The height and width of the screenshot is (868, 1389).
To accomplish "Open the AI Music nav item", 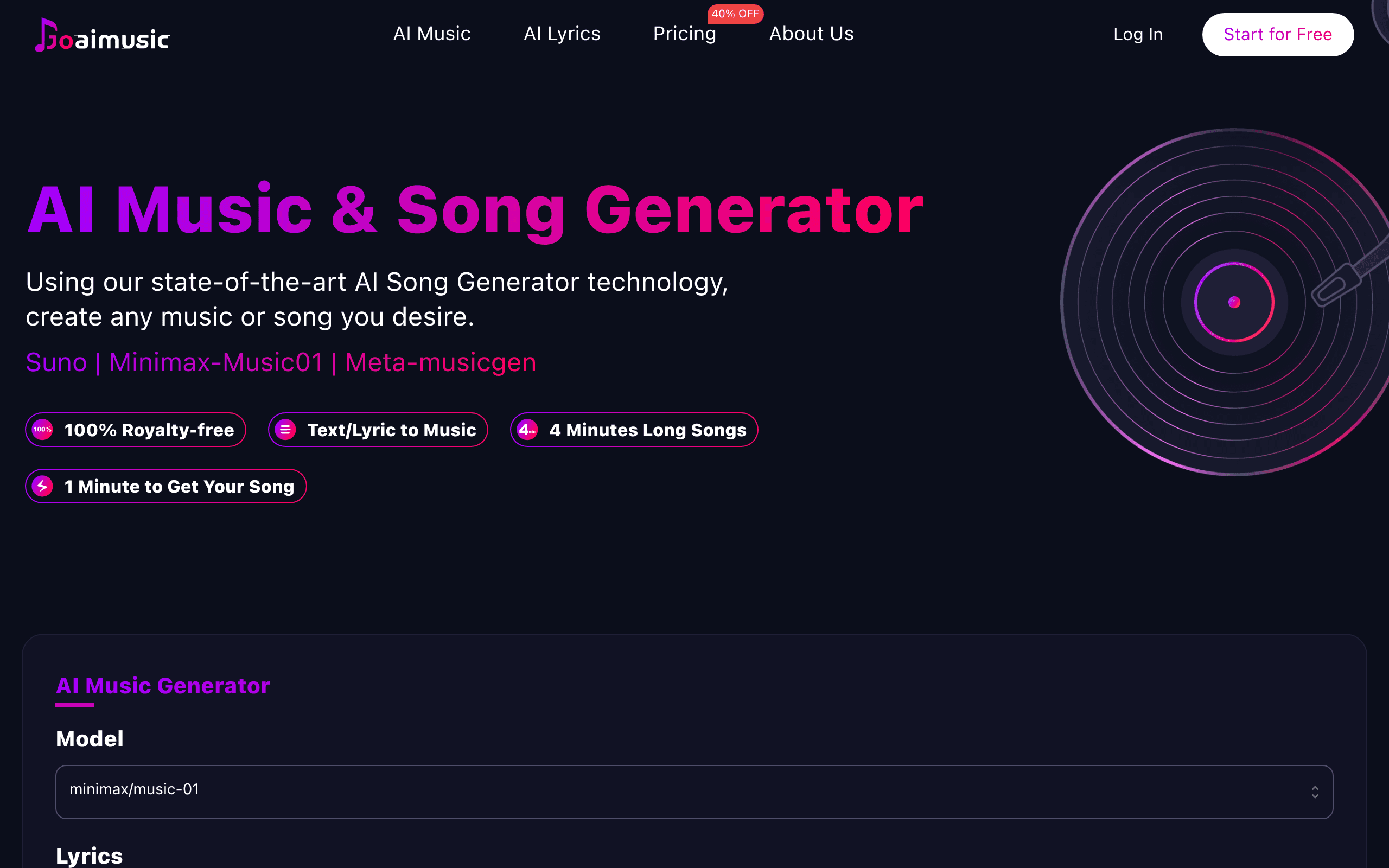I will pyautogui.click(x=432, y=34).
